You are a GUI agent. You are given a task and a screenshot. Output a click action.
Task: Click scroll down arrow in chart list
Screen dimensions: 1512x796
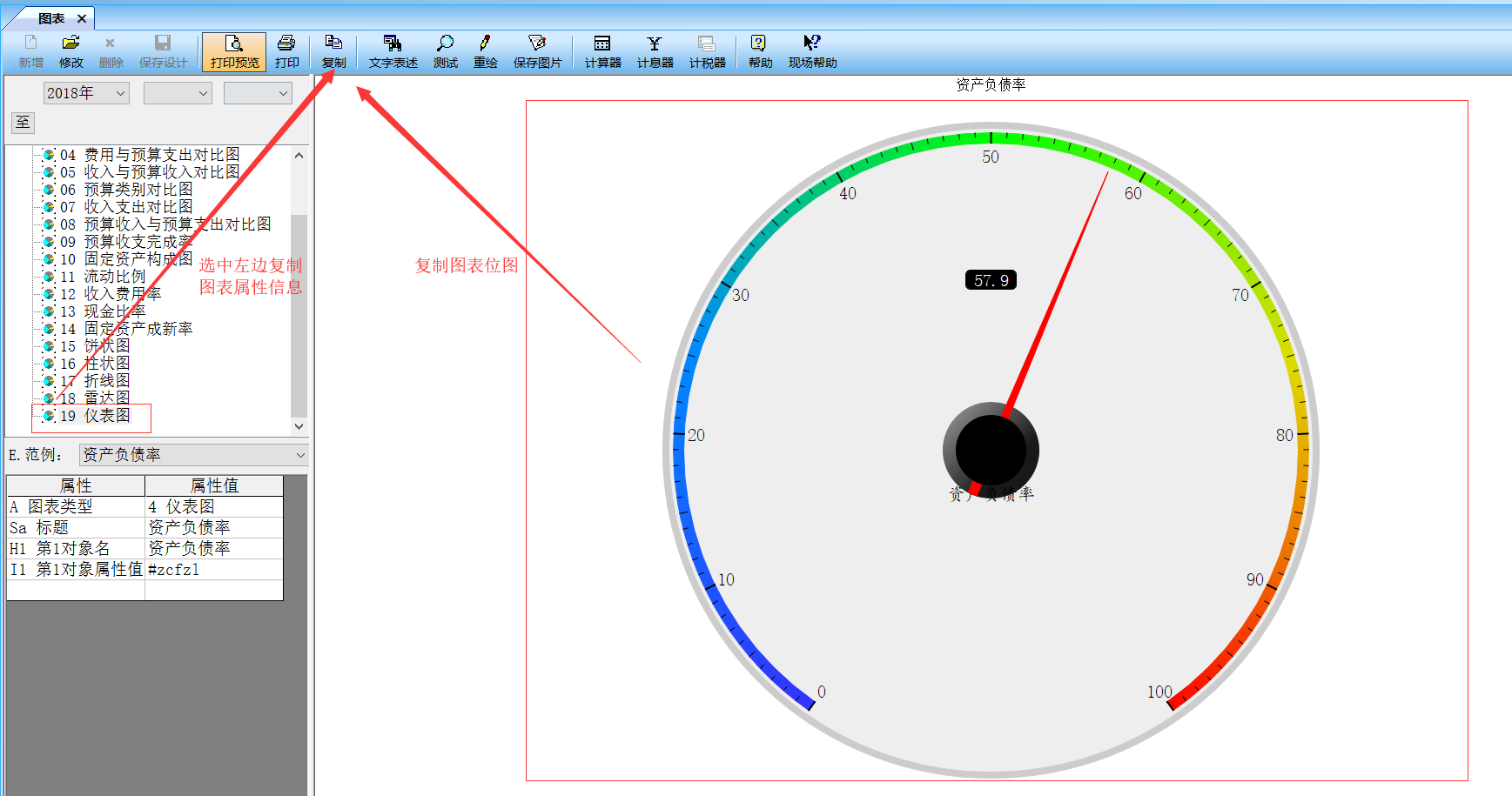click(299, 426)
